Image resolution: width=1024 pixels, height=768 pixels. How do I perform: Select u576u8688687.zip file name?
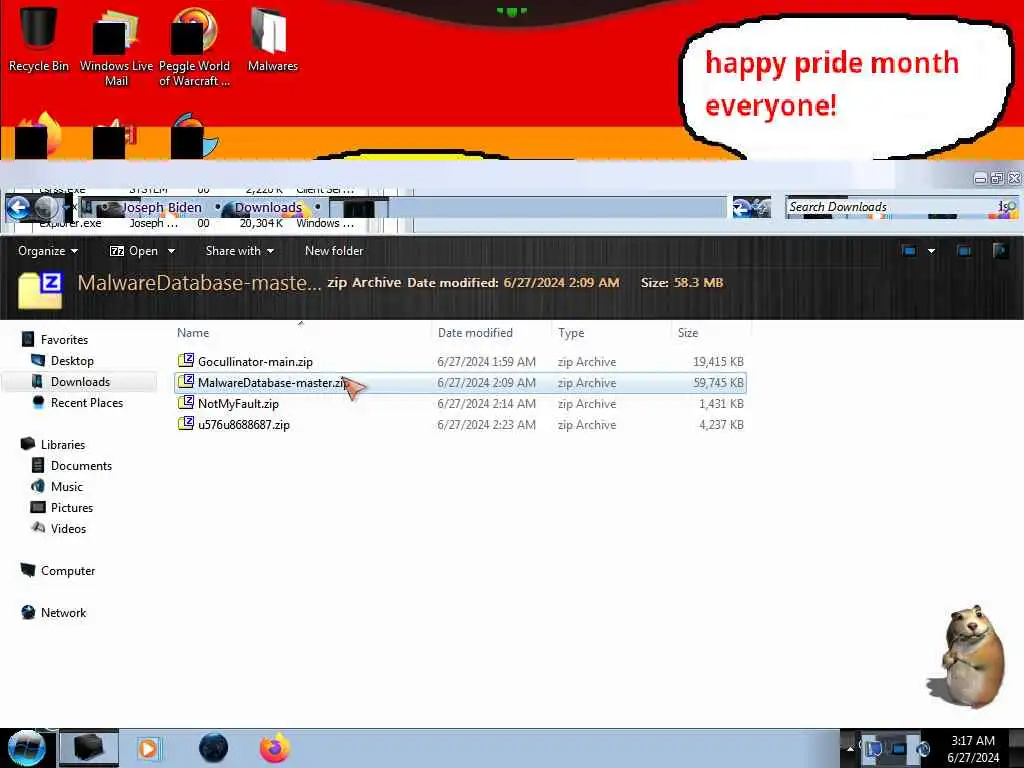pos(244,424)
